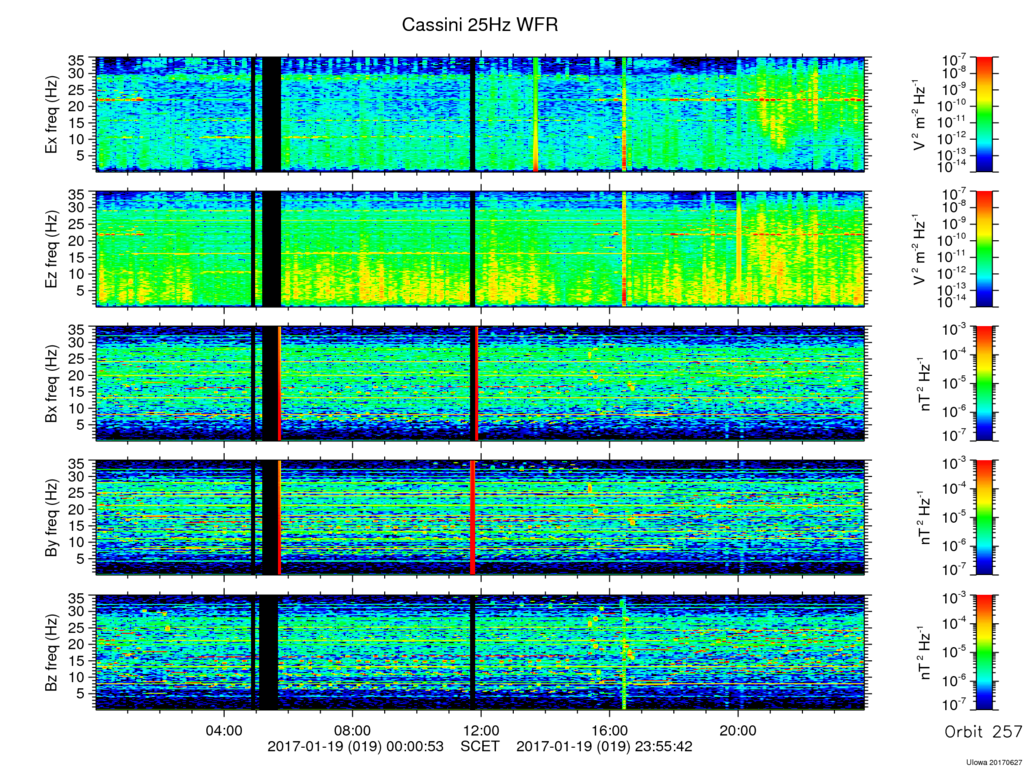The height and width of the screenshot is (767, 1024).
Task: Click the SCET axis label
Action: 480,746
